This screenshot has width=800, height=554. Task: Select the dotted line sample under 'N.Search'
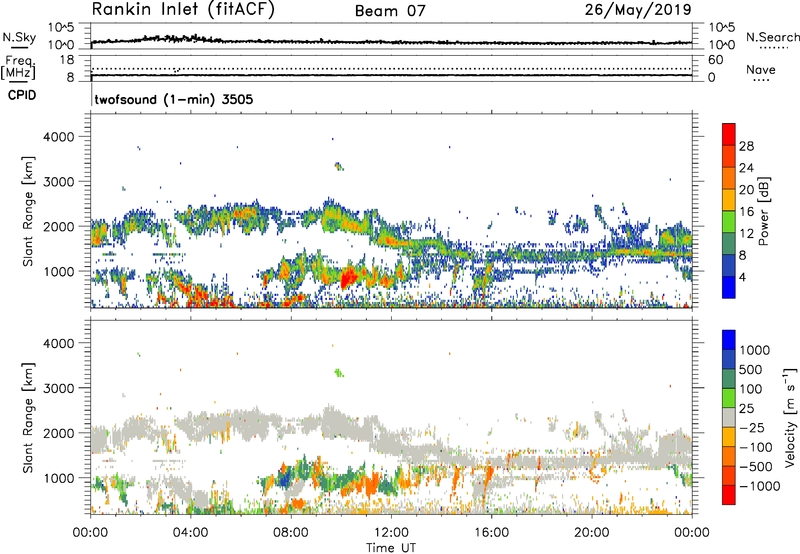point(774,48)
